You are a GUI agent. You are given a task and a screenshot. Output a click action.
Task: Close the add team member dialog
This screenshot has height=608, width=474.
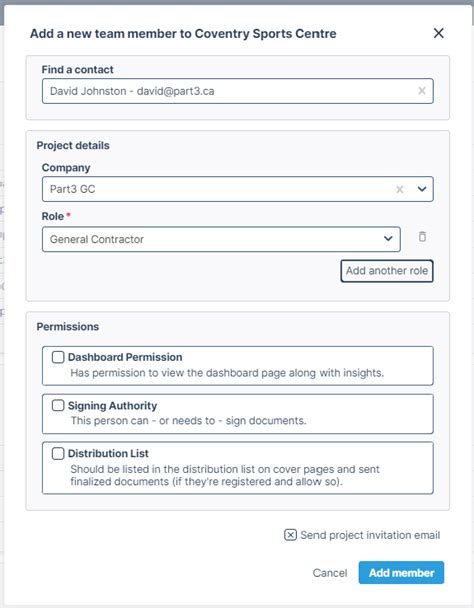(x=438, y=33)
